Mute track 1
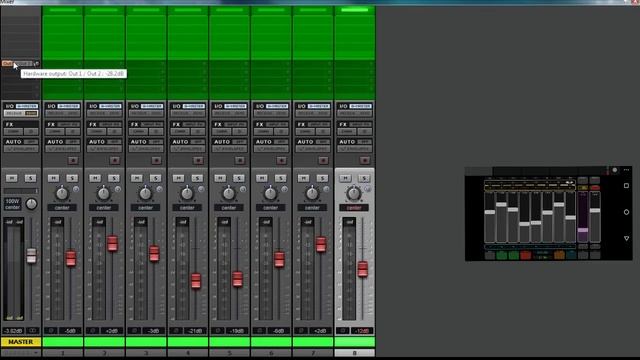Image resolution: width=640 pixels, height=360 pixels. point(53,178)
